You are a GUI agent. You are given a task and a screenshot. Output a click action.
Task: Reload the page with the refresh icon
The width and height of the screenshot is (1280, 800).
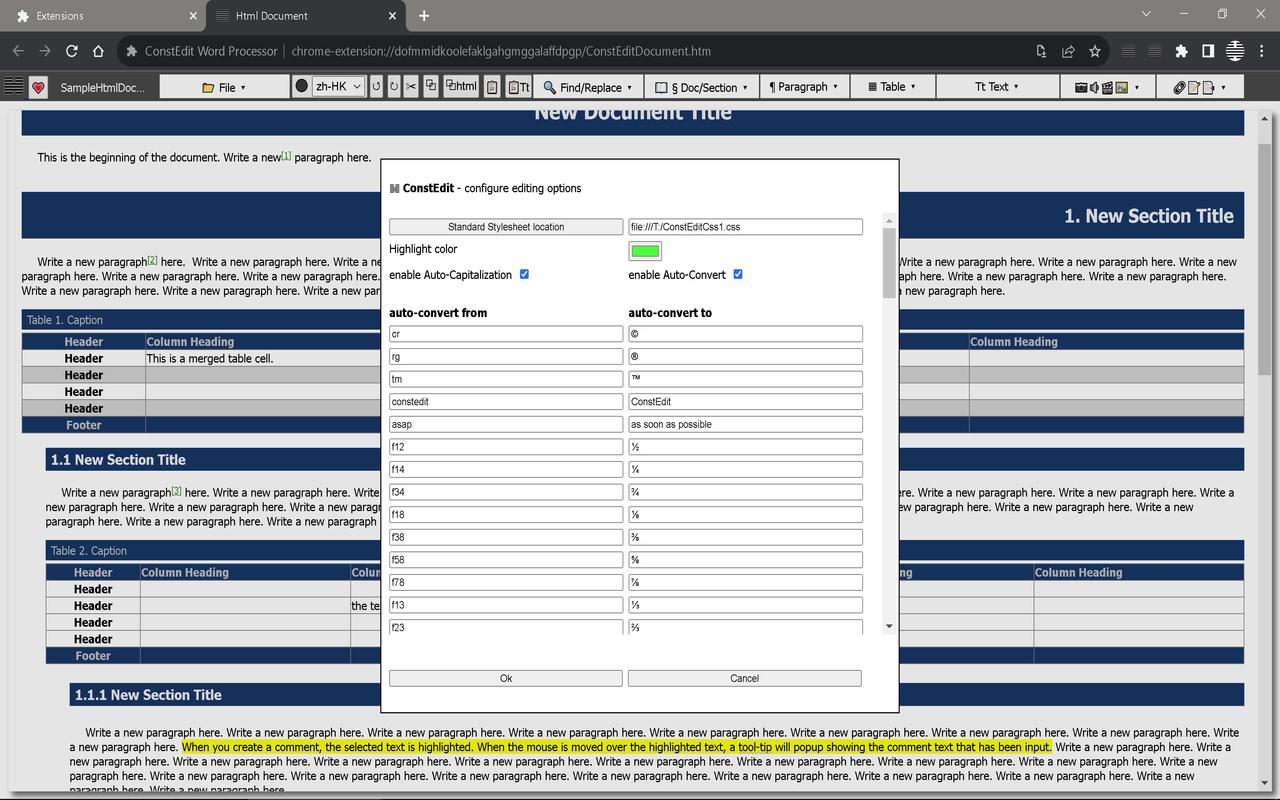72,51
